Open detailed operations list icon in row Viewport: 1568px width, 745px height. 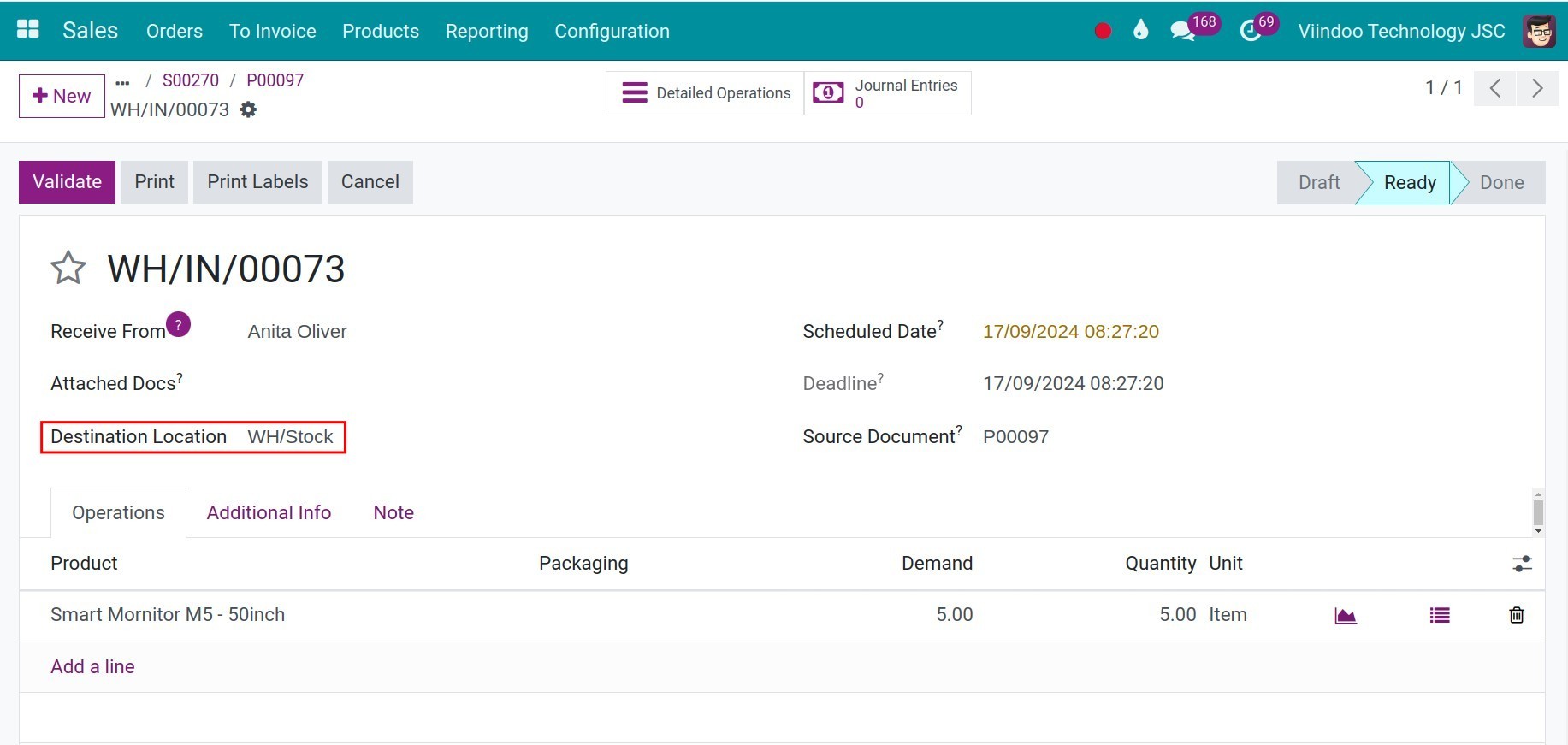[x=1440, y=615]
